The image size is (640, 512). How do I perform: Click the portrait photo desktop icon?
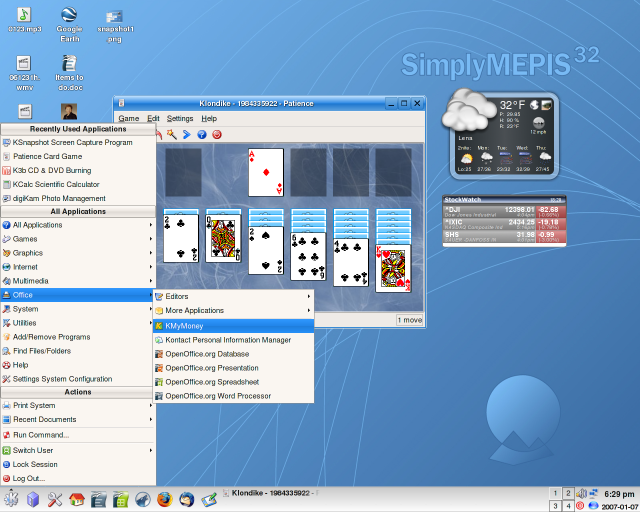coord(69,111)
